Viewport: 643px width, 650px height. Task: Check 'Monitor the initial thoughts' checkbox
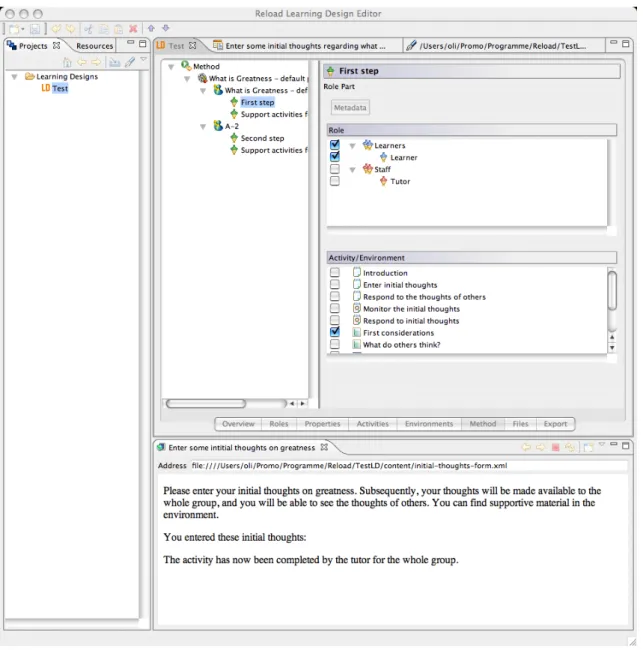pyautogui.click(x=335, y=308)
